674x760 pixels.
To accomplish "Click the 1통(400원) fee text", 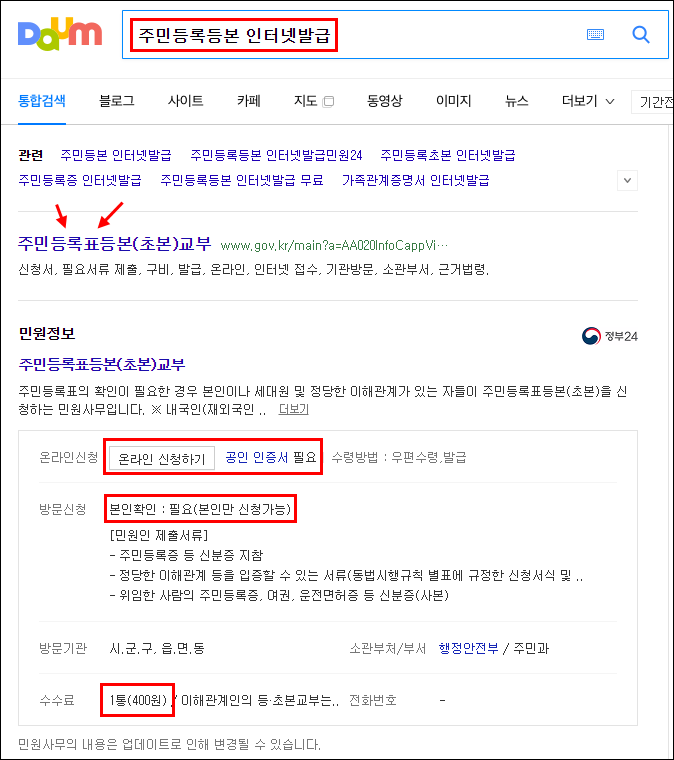I will (138, 700).
